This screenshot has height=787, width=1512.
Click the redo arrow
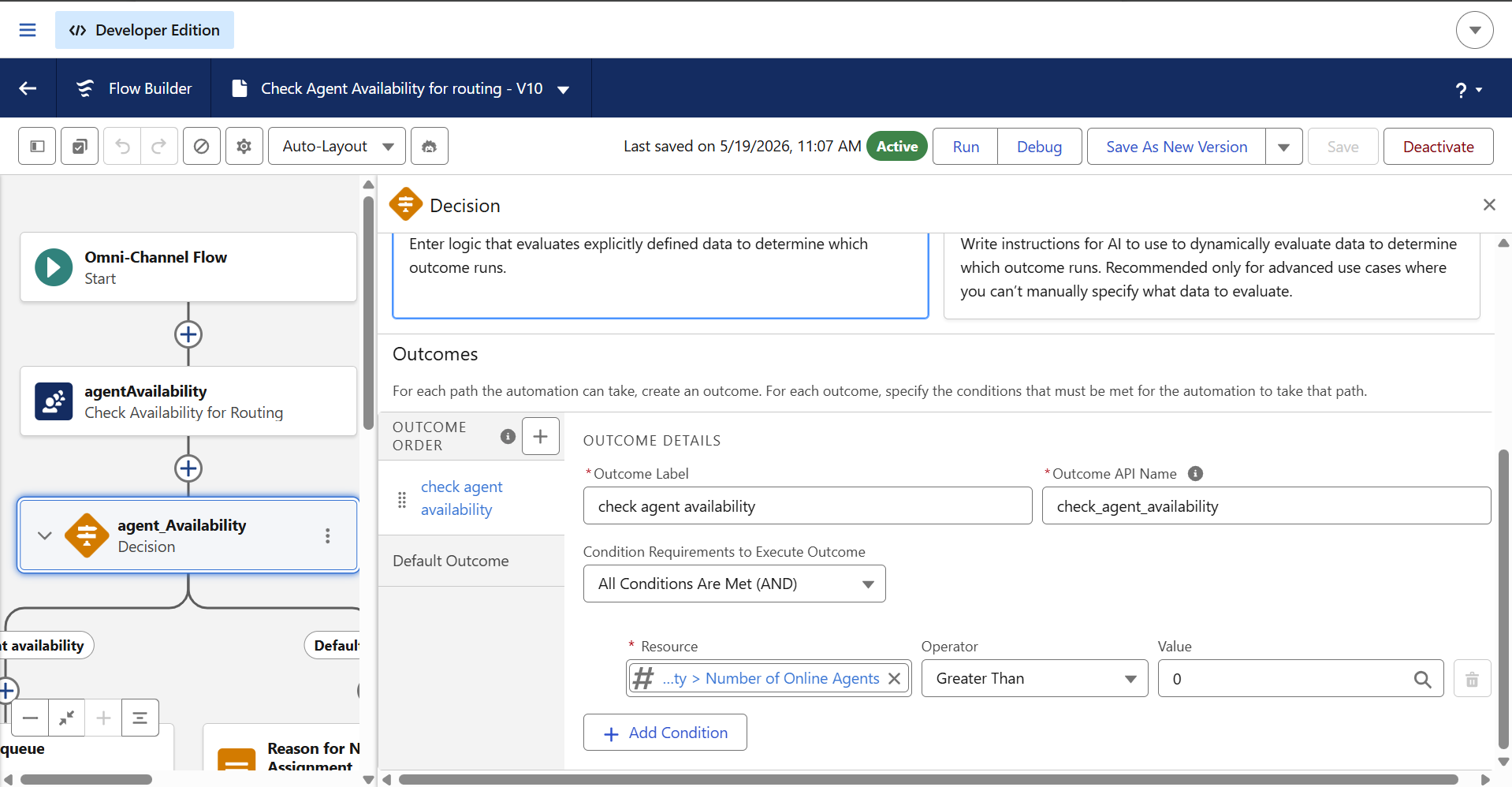coord(158,146)
